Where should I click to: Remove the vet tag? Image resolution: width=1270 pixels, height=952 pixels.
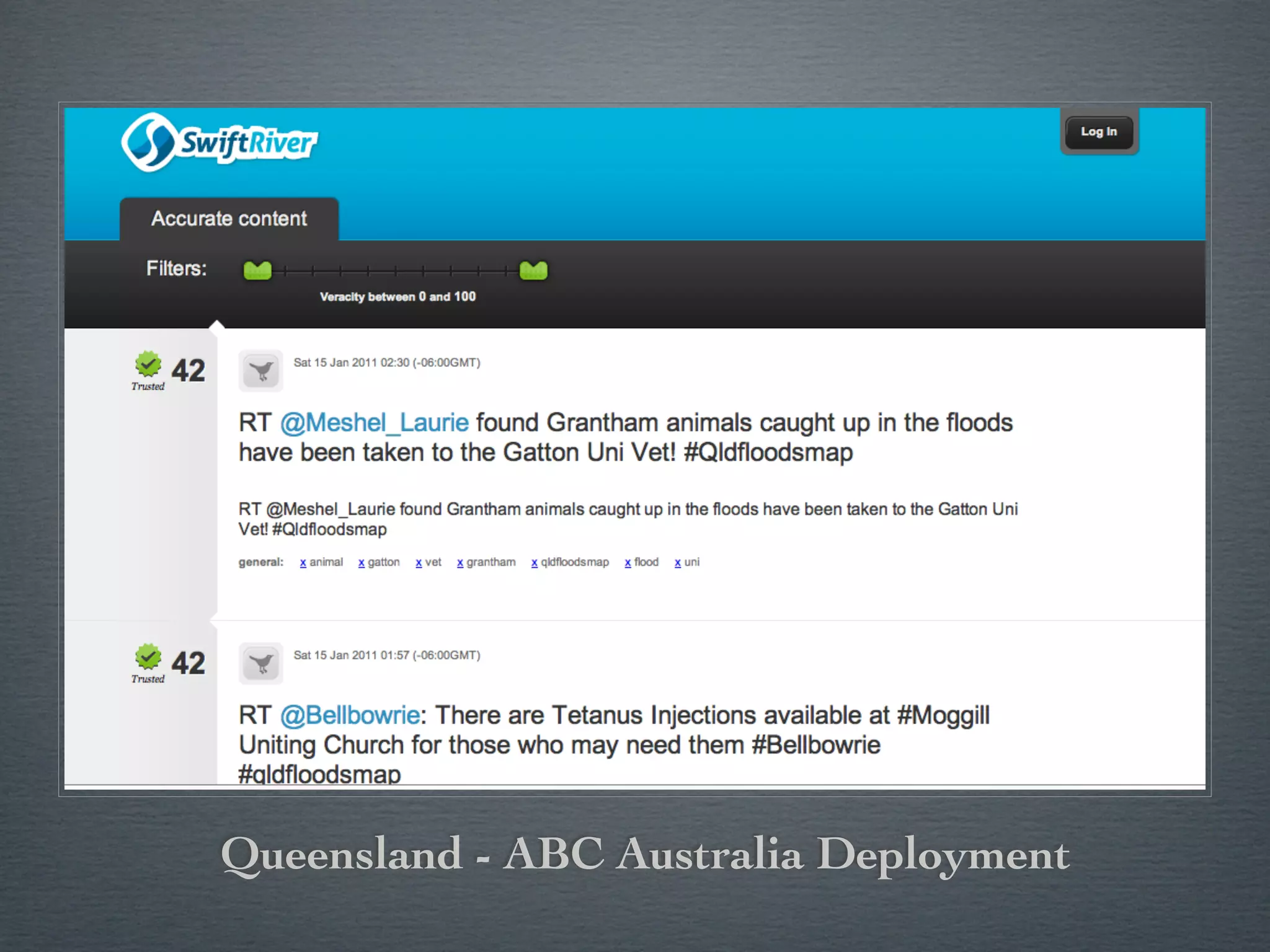tap(419, 563)
